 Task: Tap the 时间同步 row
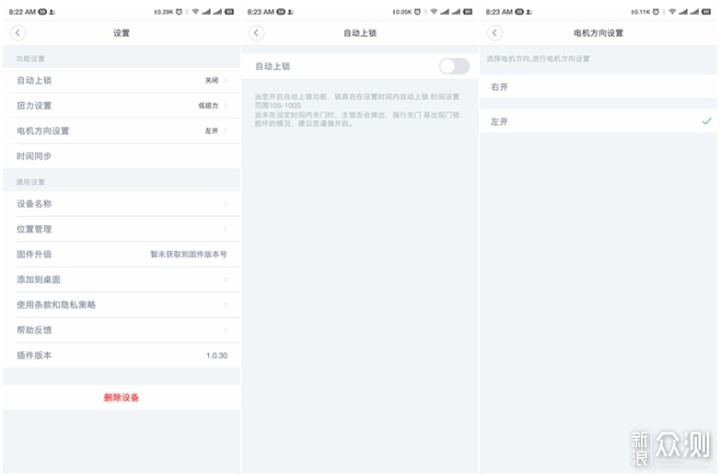click(x=120, y=157)
